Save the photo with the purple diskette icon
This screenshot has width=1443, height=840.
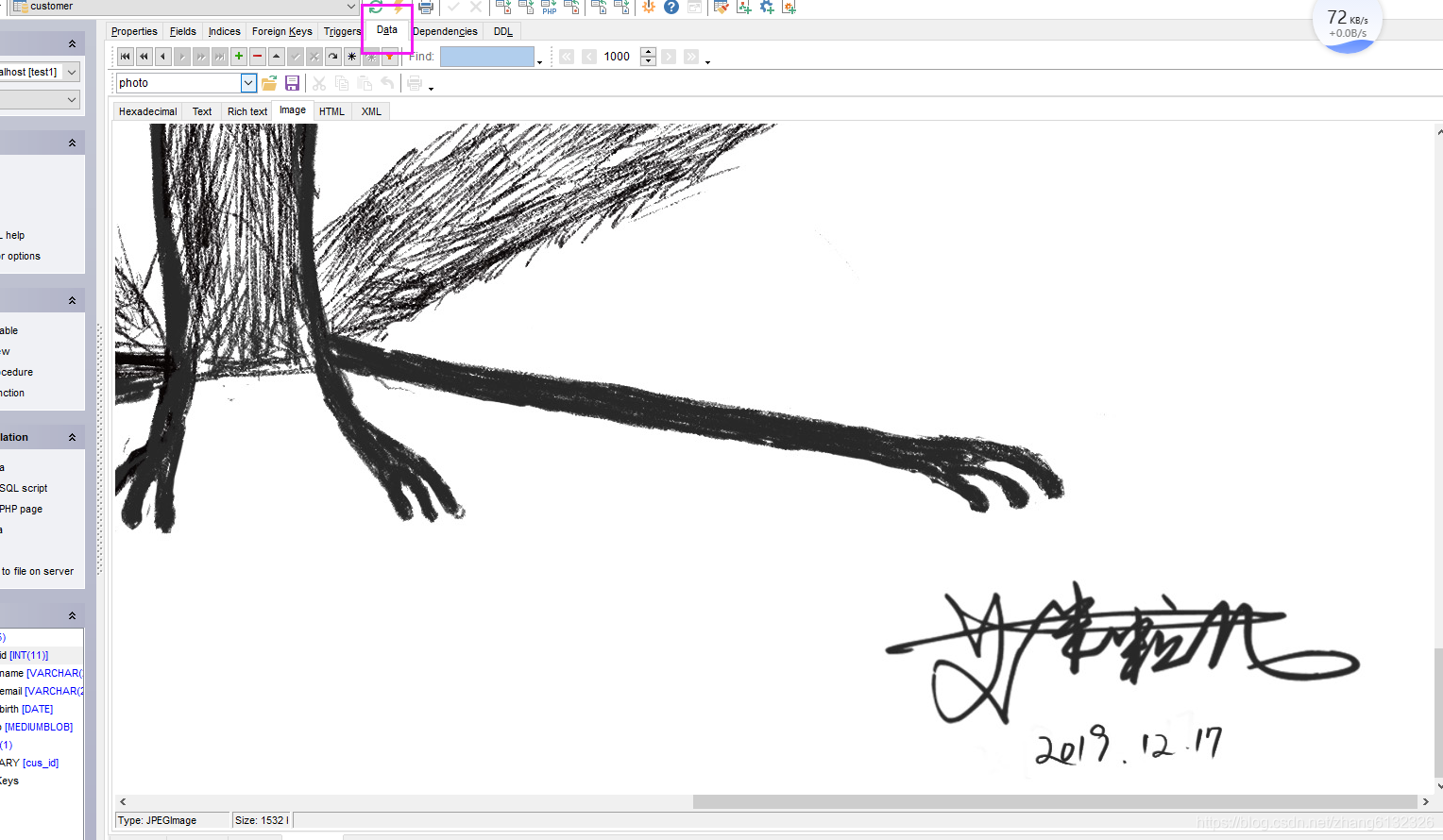(292, 83)
